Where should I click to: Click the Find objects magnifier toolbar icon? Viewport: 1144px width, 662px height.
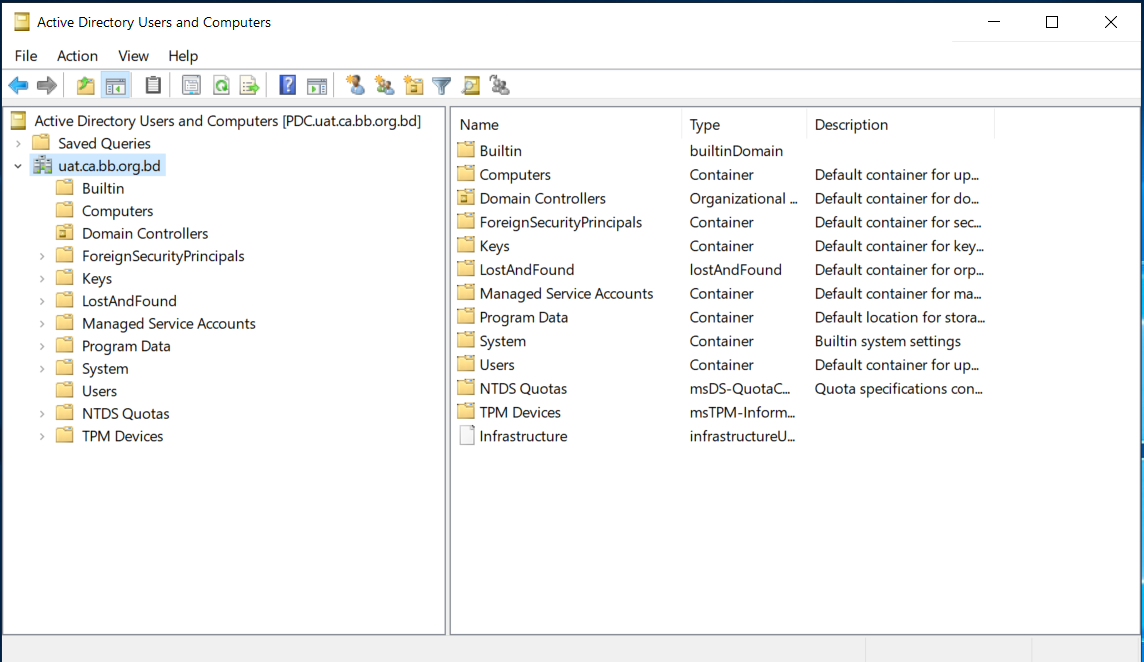click(x=471, y=85)
